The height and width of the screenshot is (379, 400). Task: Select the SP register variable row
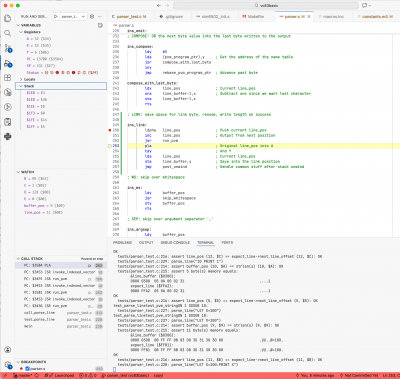click(x=61, y=66)
